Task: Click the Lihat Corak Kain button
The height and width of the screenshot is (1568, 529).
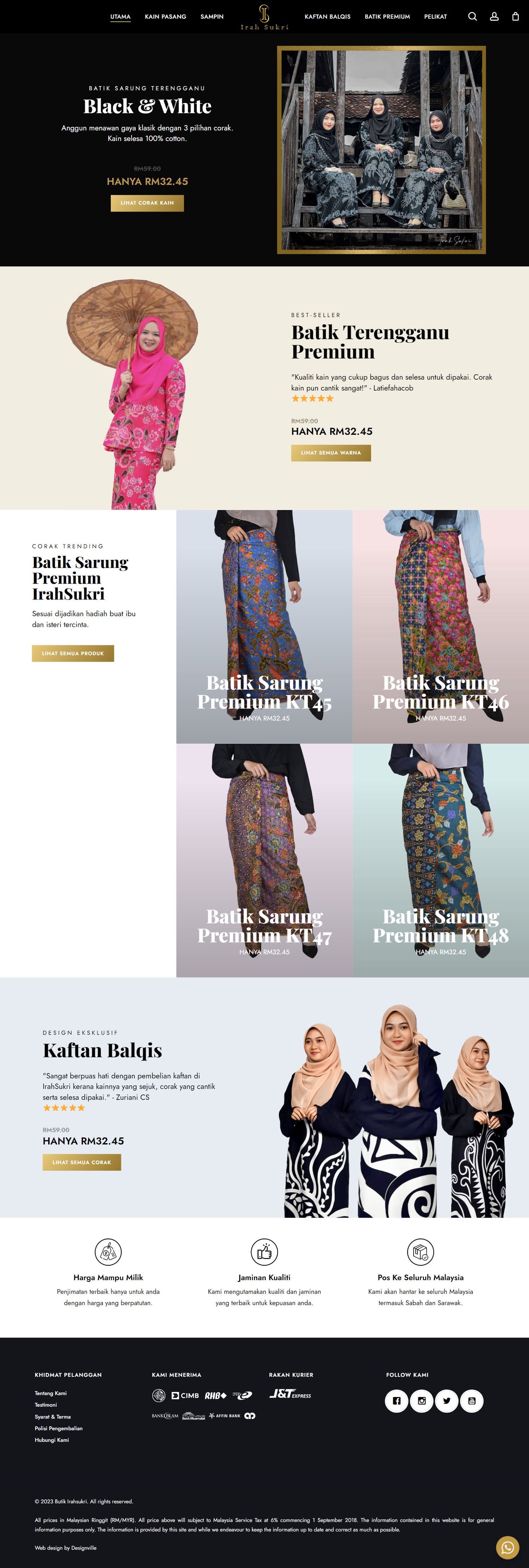Action: click(147, 203)
